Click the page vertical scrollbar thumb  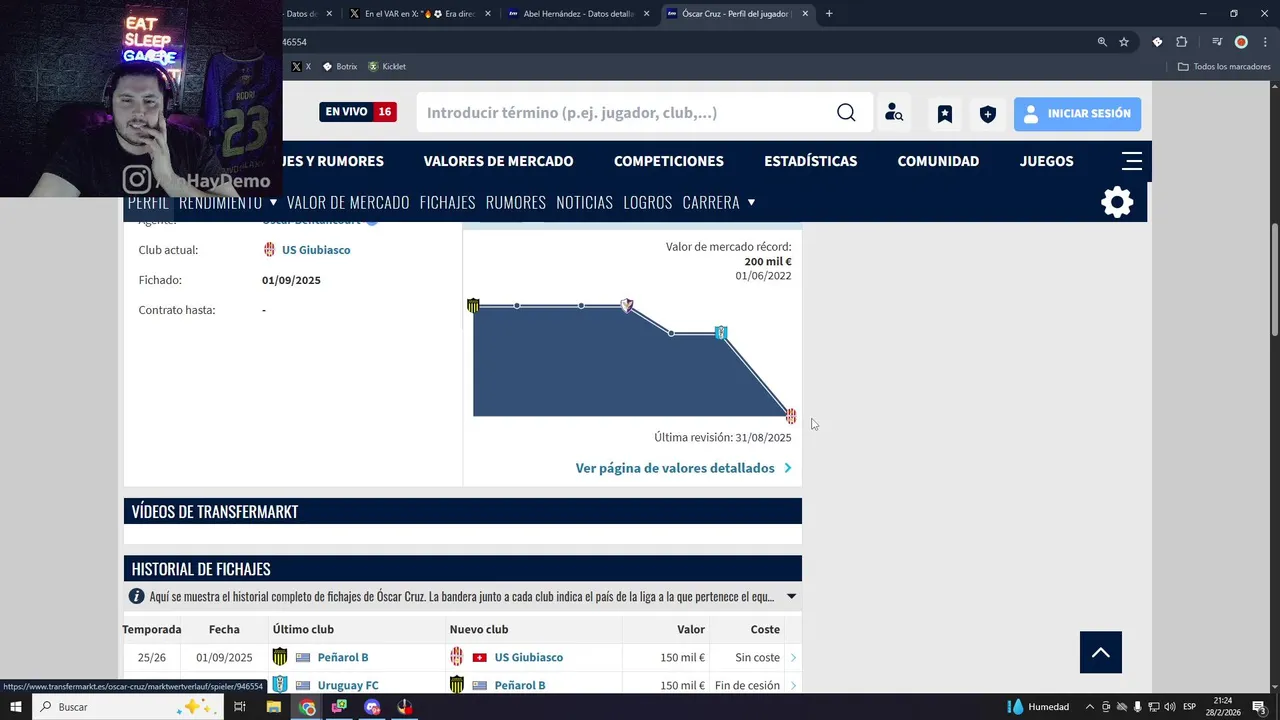[x=1275, y=280]
